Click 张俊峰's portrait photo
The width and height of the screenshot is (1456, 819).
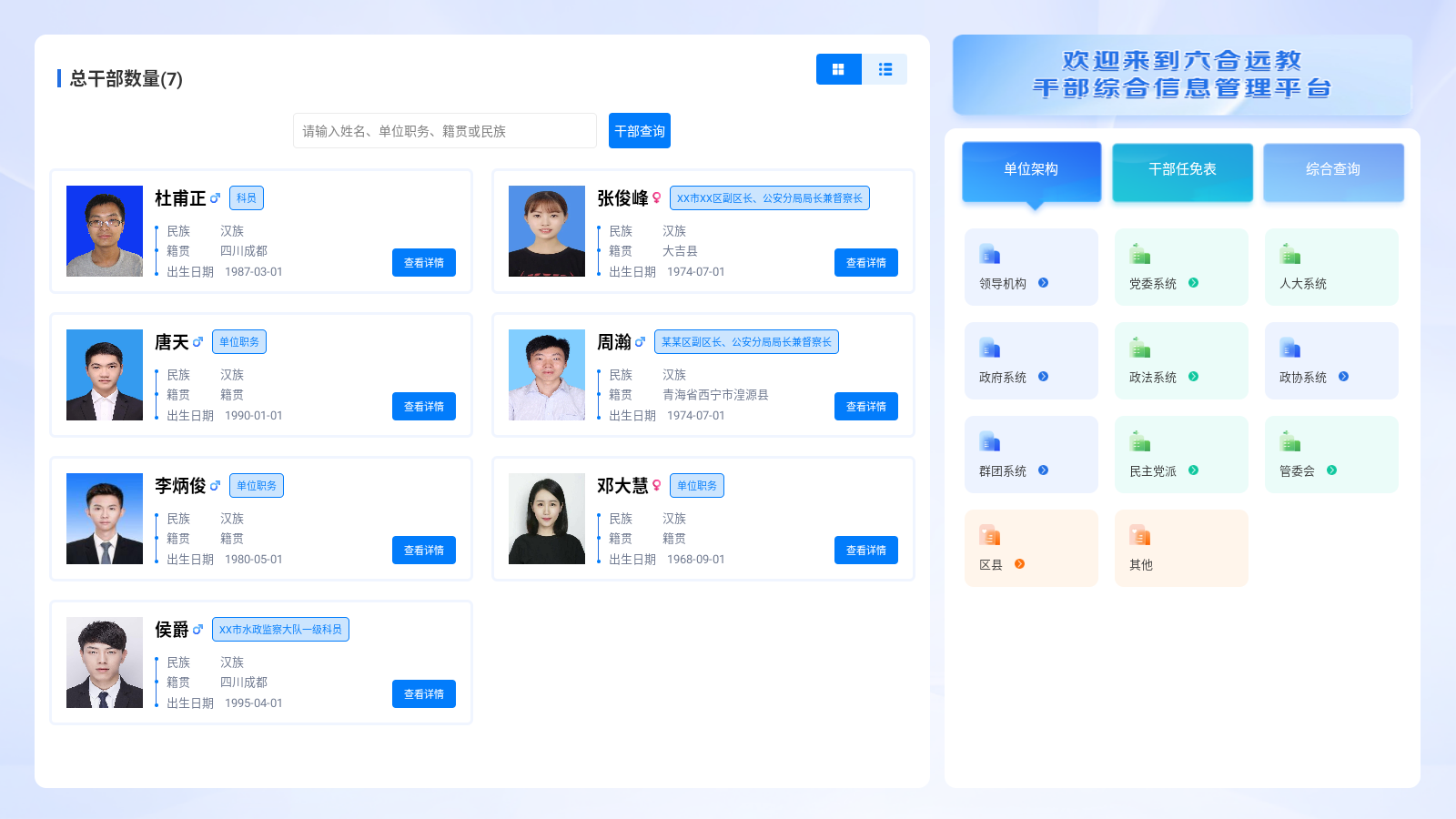pos(547,231)
